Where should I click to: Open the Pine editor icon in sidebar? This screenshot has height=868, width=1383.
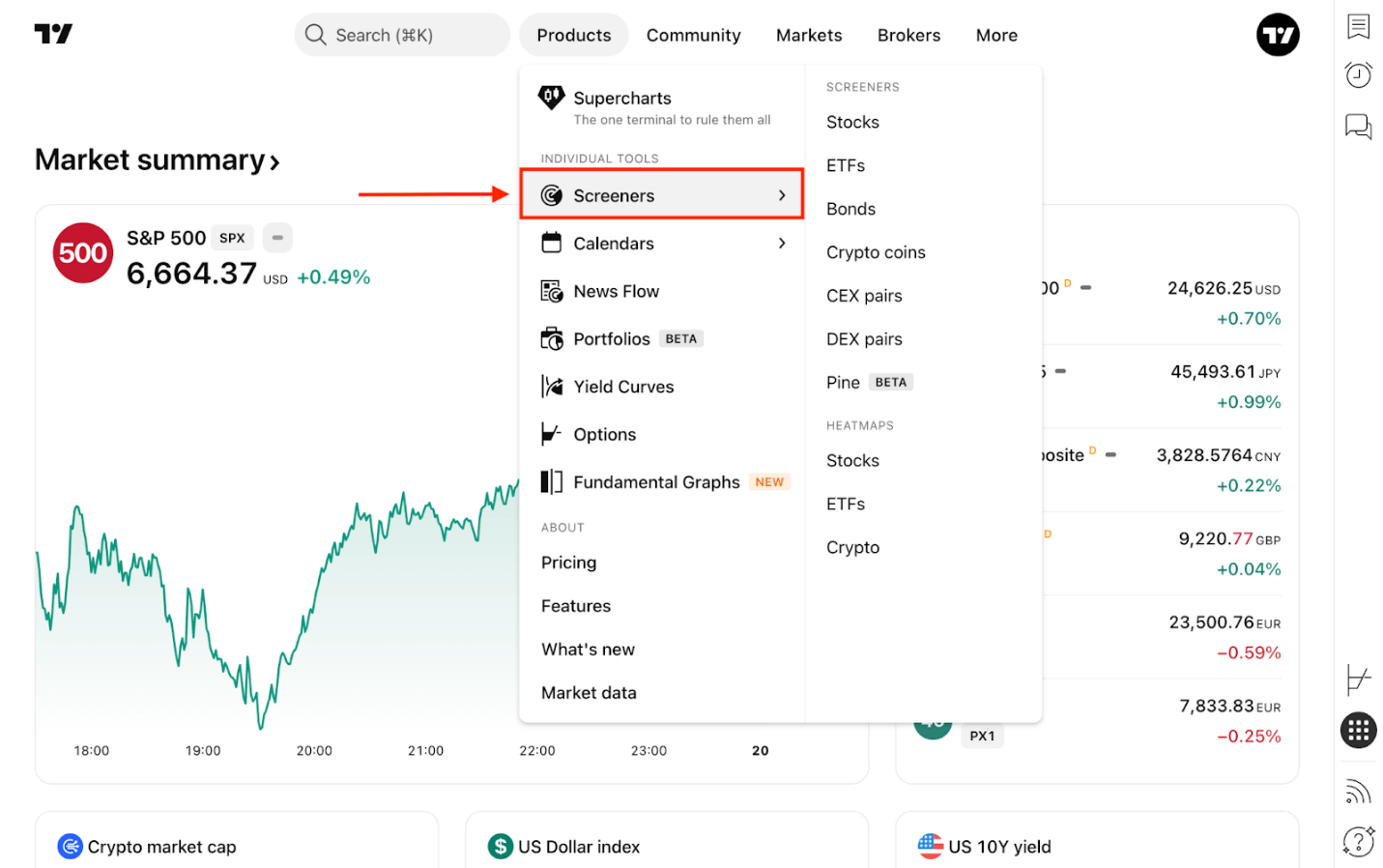click(x=1358, y=680)
